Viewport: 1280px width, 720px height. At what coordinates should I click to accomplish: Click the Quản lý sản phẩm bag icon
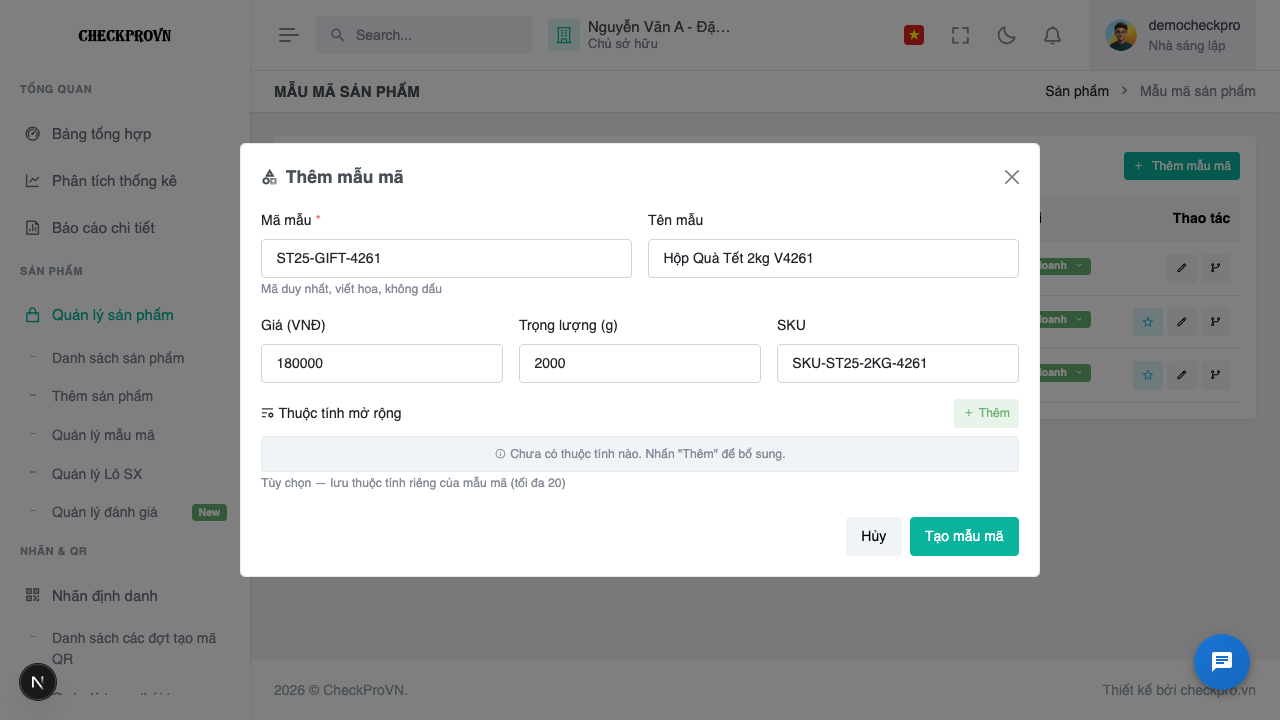coord(32,315)
